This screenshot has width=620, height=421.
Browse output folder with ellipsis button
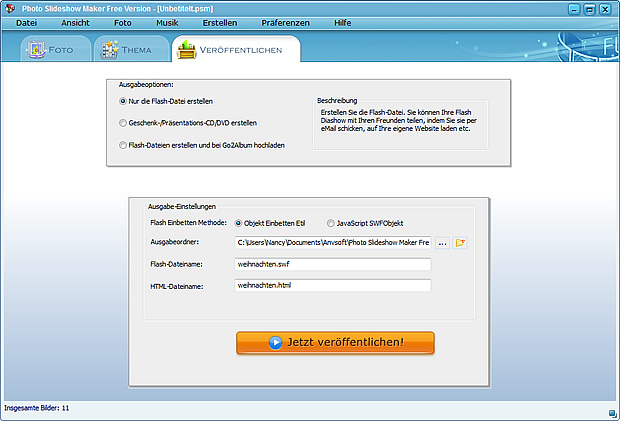point(442,243)
